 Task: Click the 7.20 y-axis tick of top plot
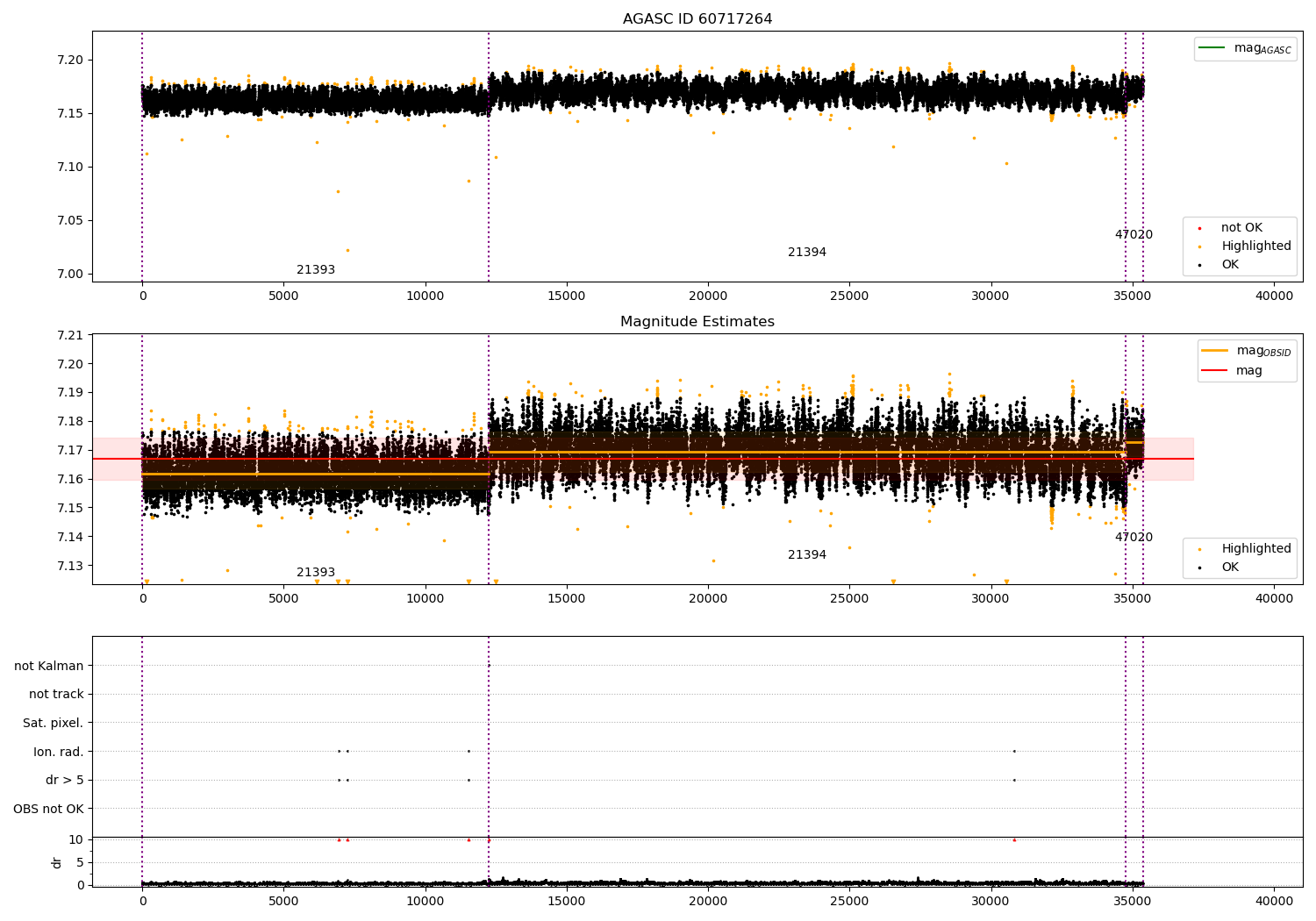coord(71,61)
